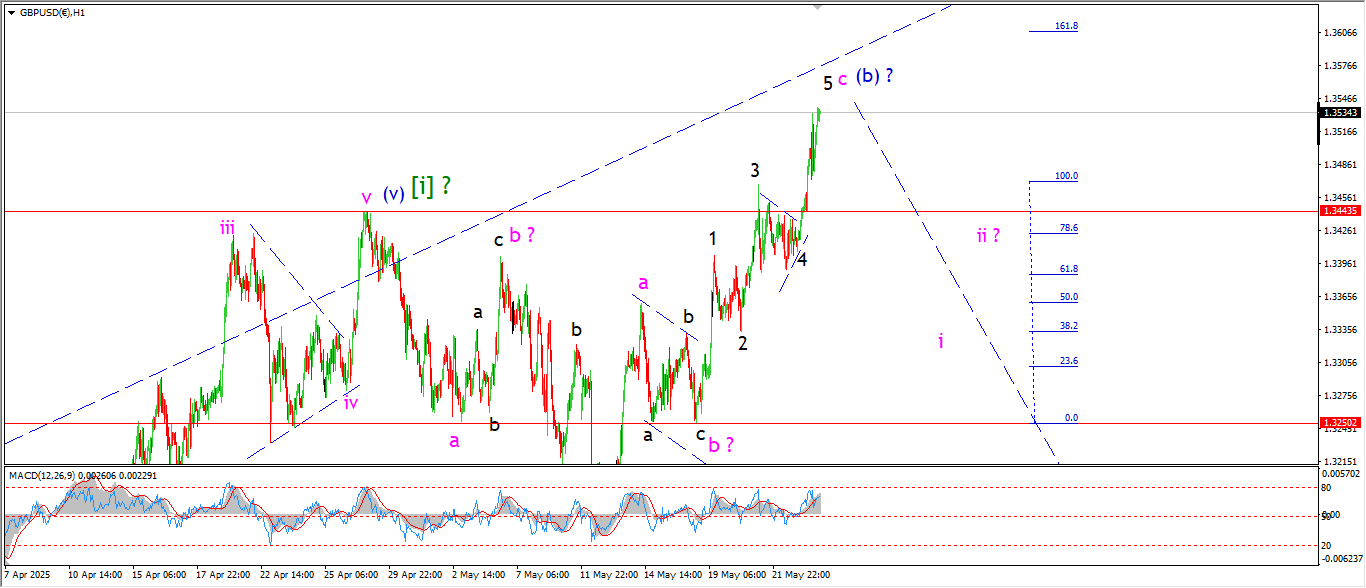Click the magenta ii ? wave label

[x=988, y=236]
